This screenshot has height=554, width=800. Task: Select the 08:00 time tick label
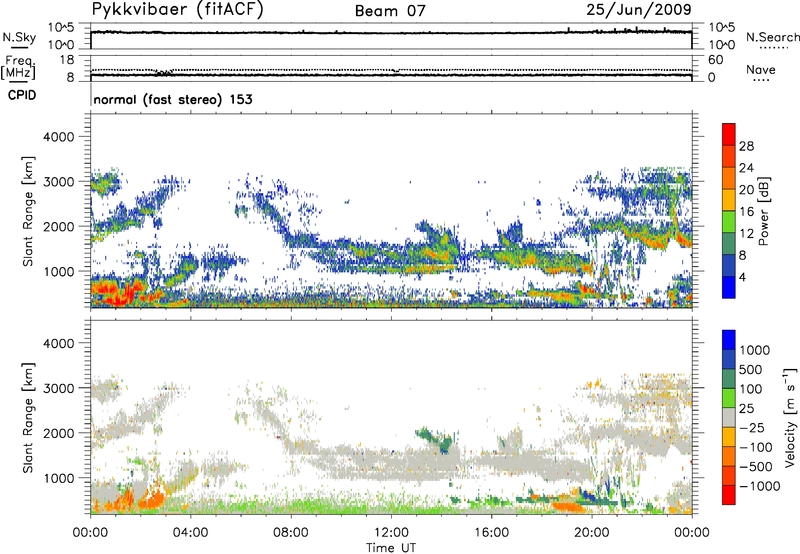tap(291, 533)
